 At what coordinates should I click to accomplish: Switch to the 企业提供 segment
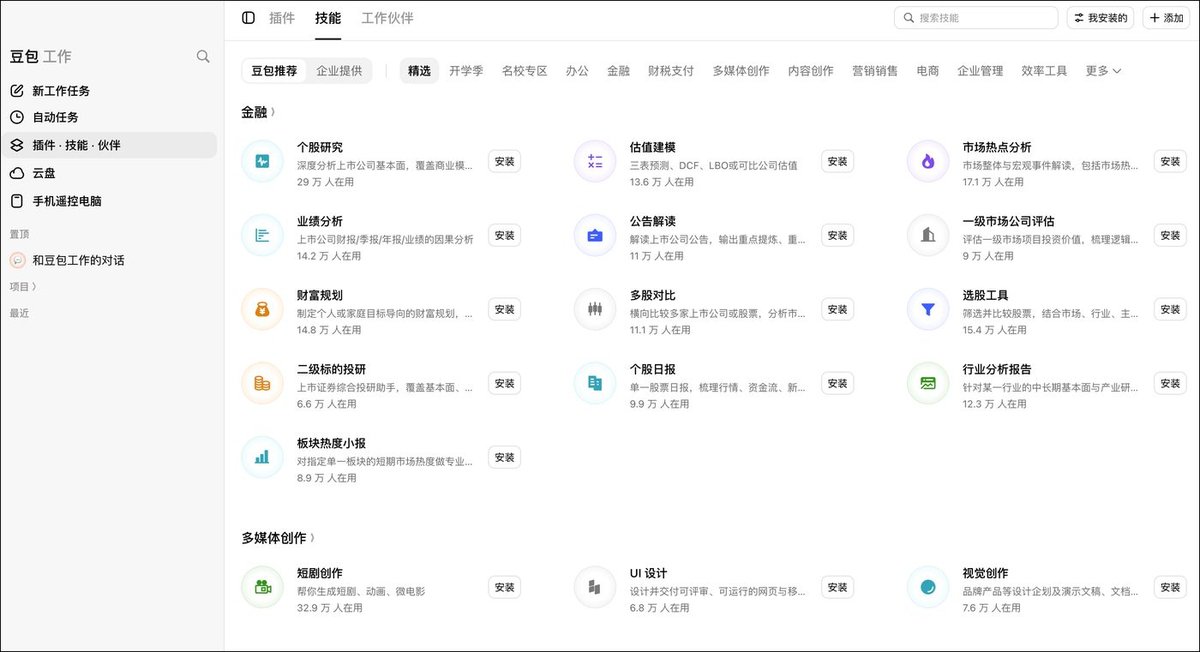pos(340,71)
